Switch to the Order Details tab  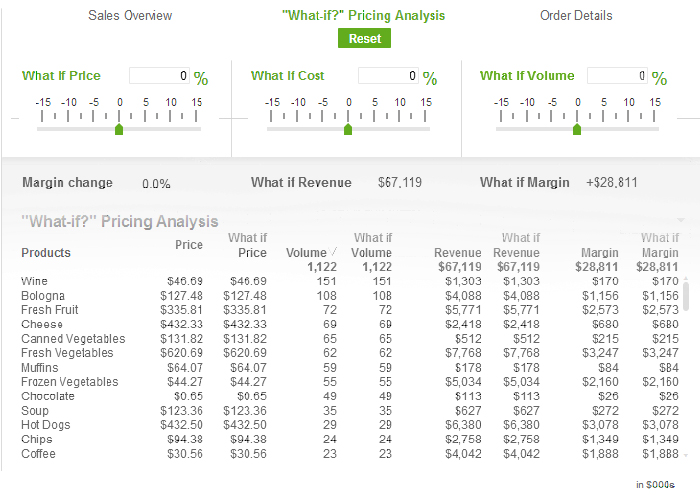576,16
